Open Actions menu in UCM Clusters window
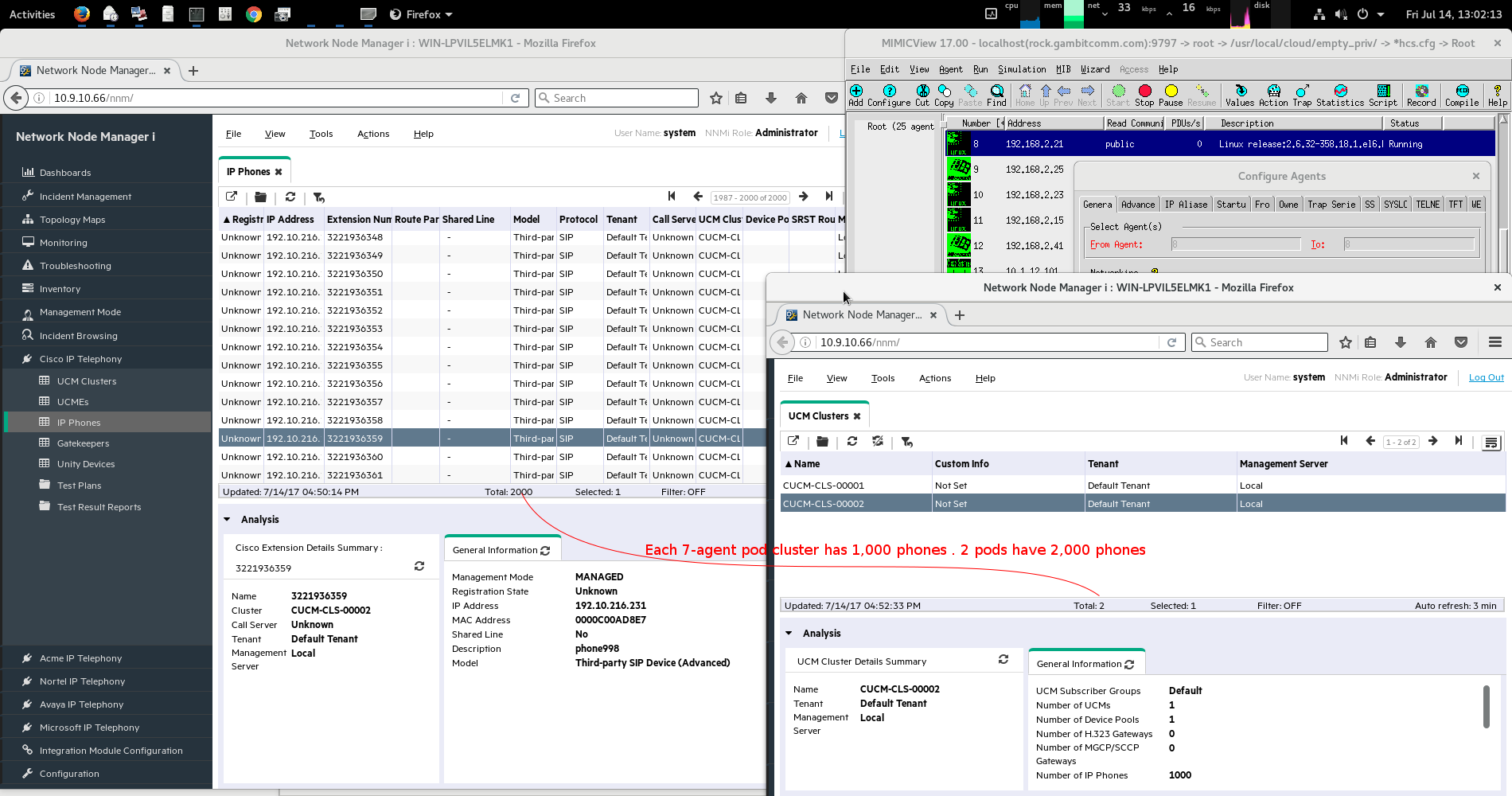Screen dimensions: 1512x796 [x=935, y=378]
